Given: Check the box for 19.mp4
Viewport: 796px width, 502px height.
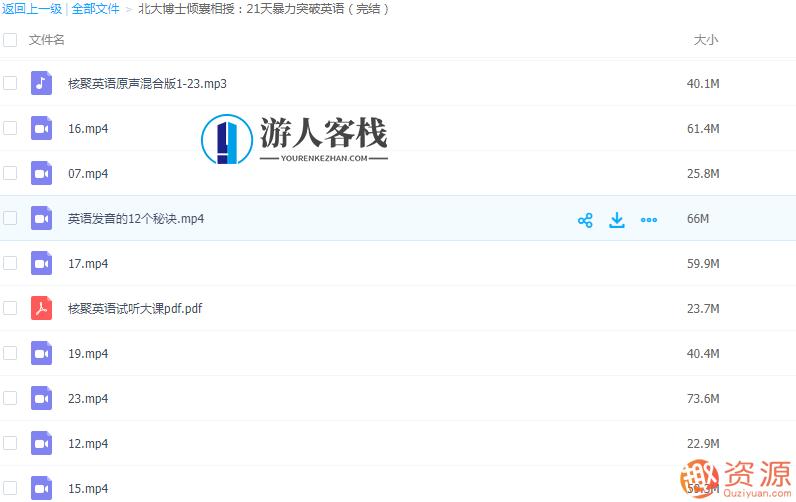Looking at the screenshot, I should [x=10, y=353].
